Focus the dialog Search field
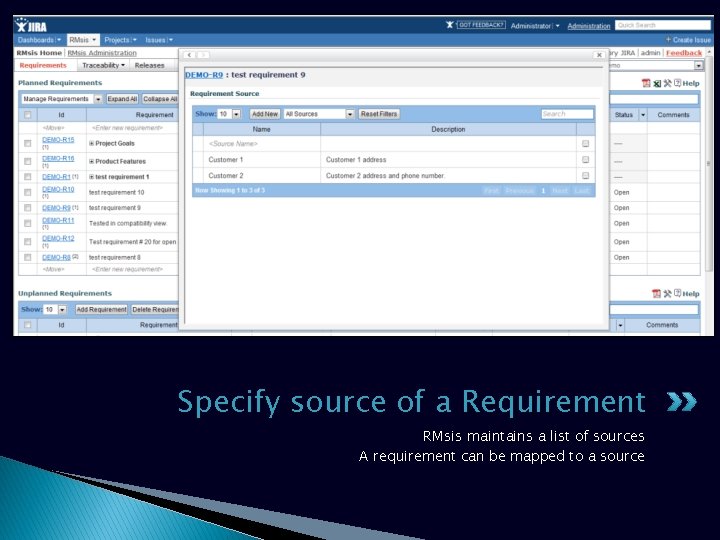 (567, 114)
